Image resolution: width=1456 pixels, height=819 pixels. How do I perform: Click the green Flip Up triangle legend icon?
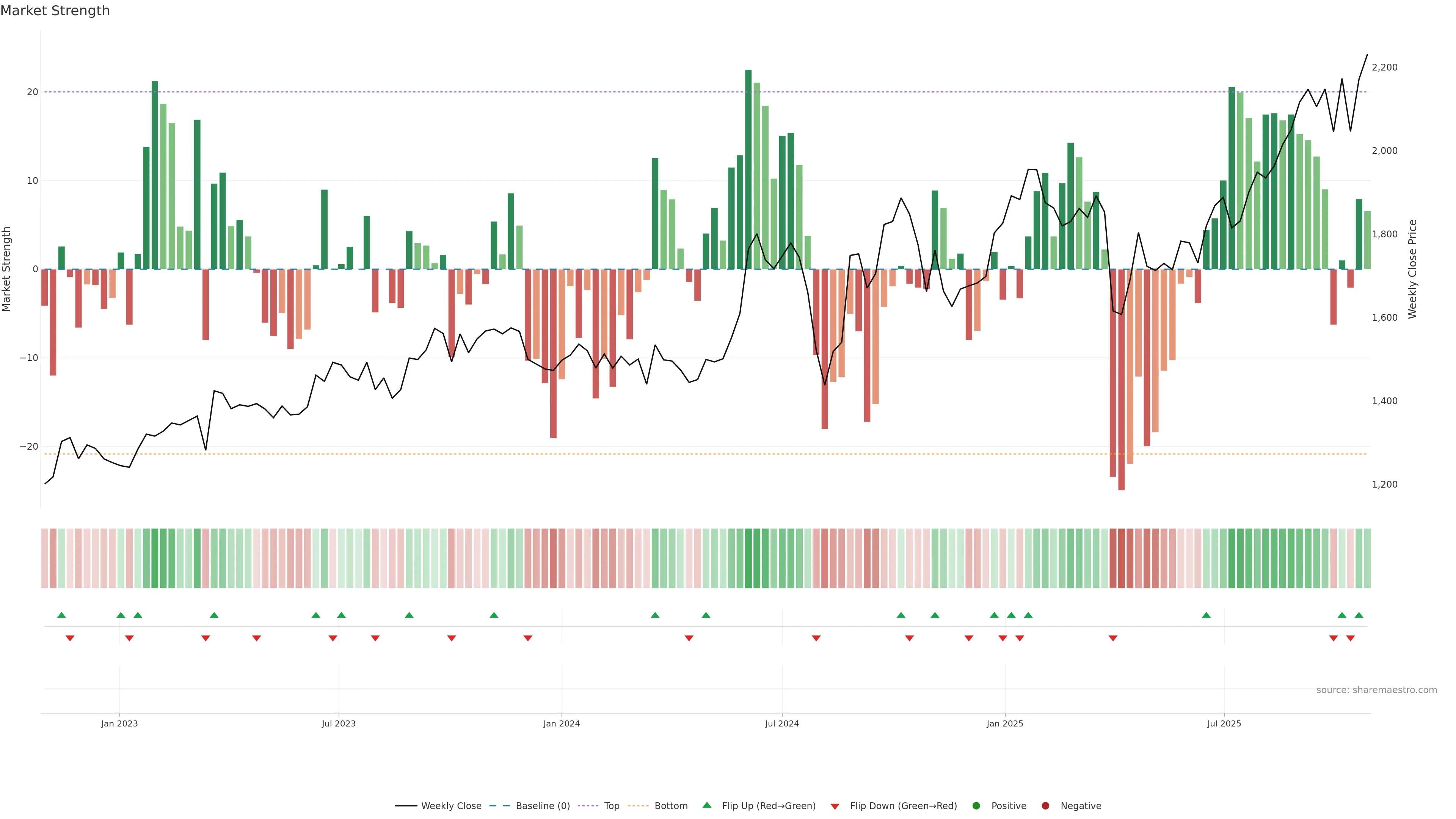(x=706, y=805)
